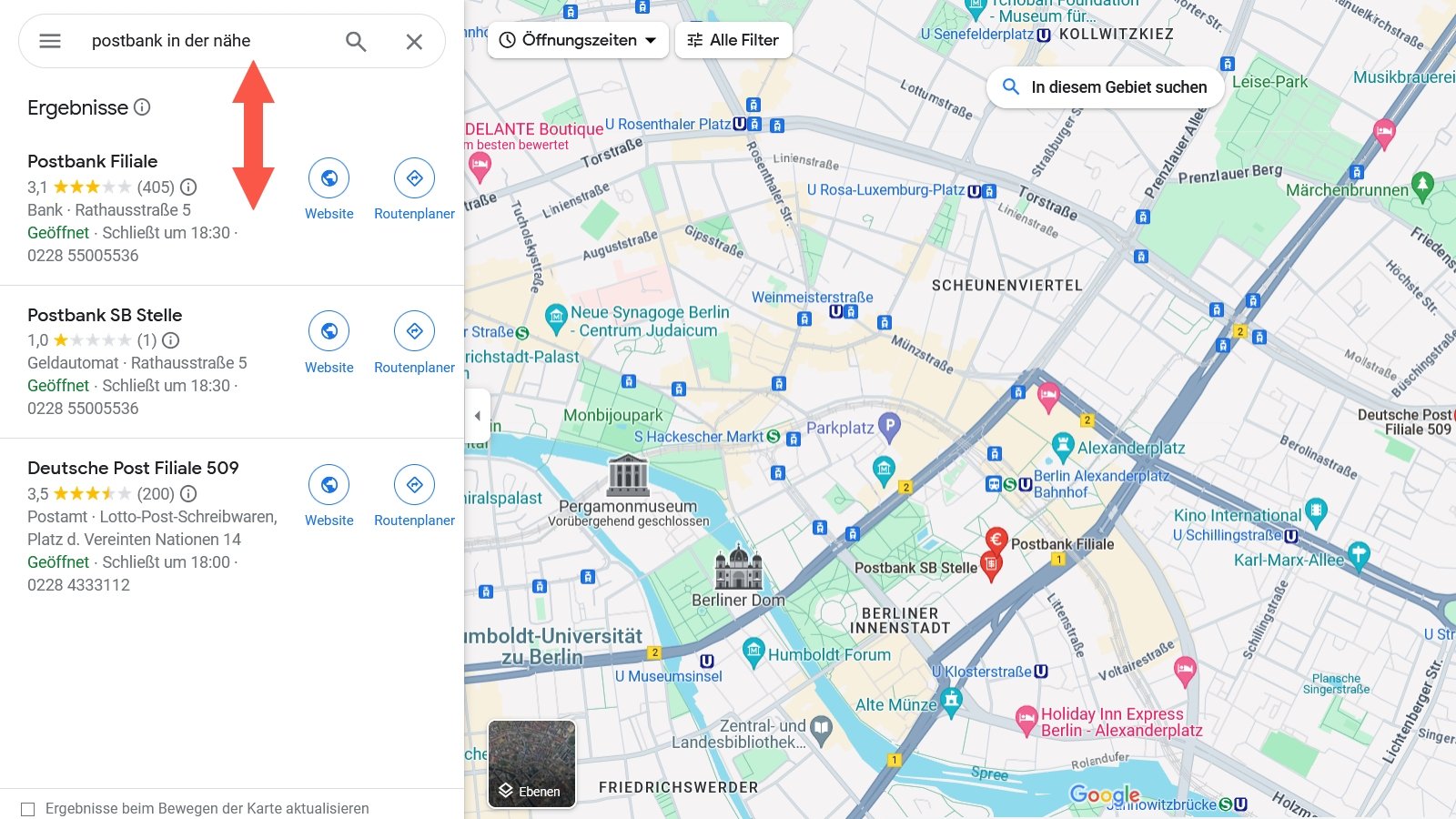
Task: Click the Postbank Filiale euro map pin
Action: [996, 541]
